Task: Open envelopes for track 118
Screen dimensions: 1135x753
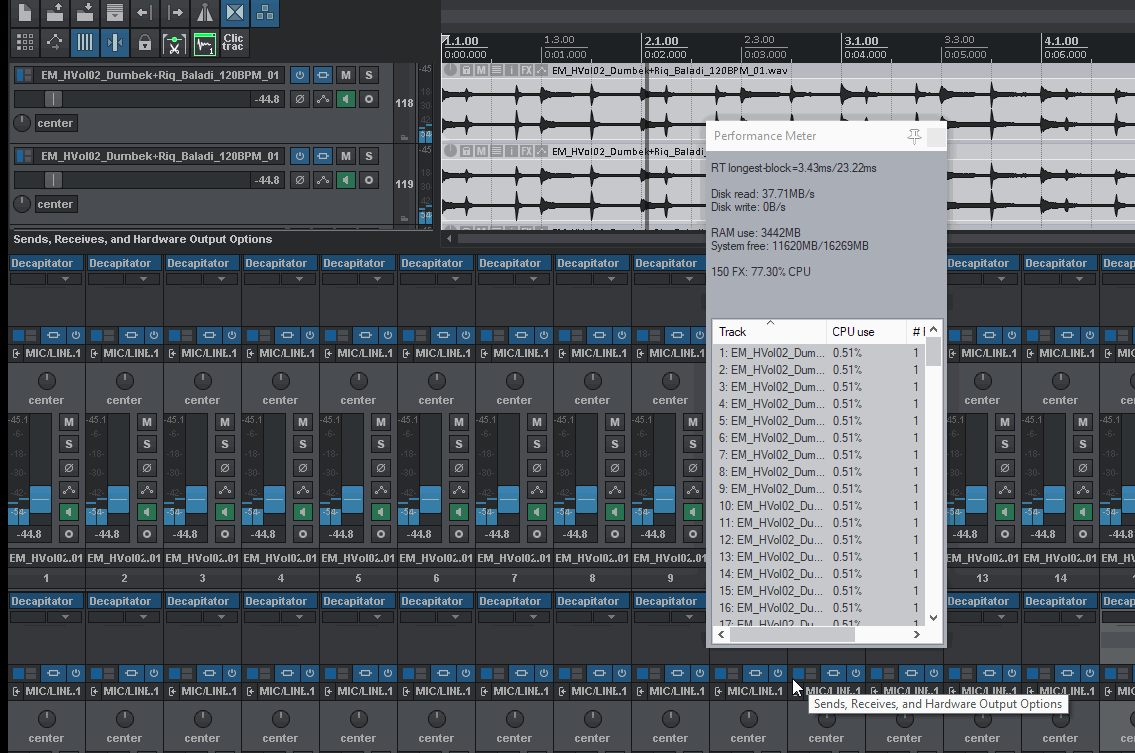Action: (x=323, y=99)
